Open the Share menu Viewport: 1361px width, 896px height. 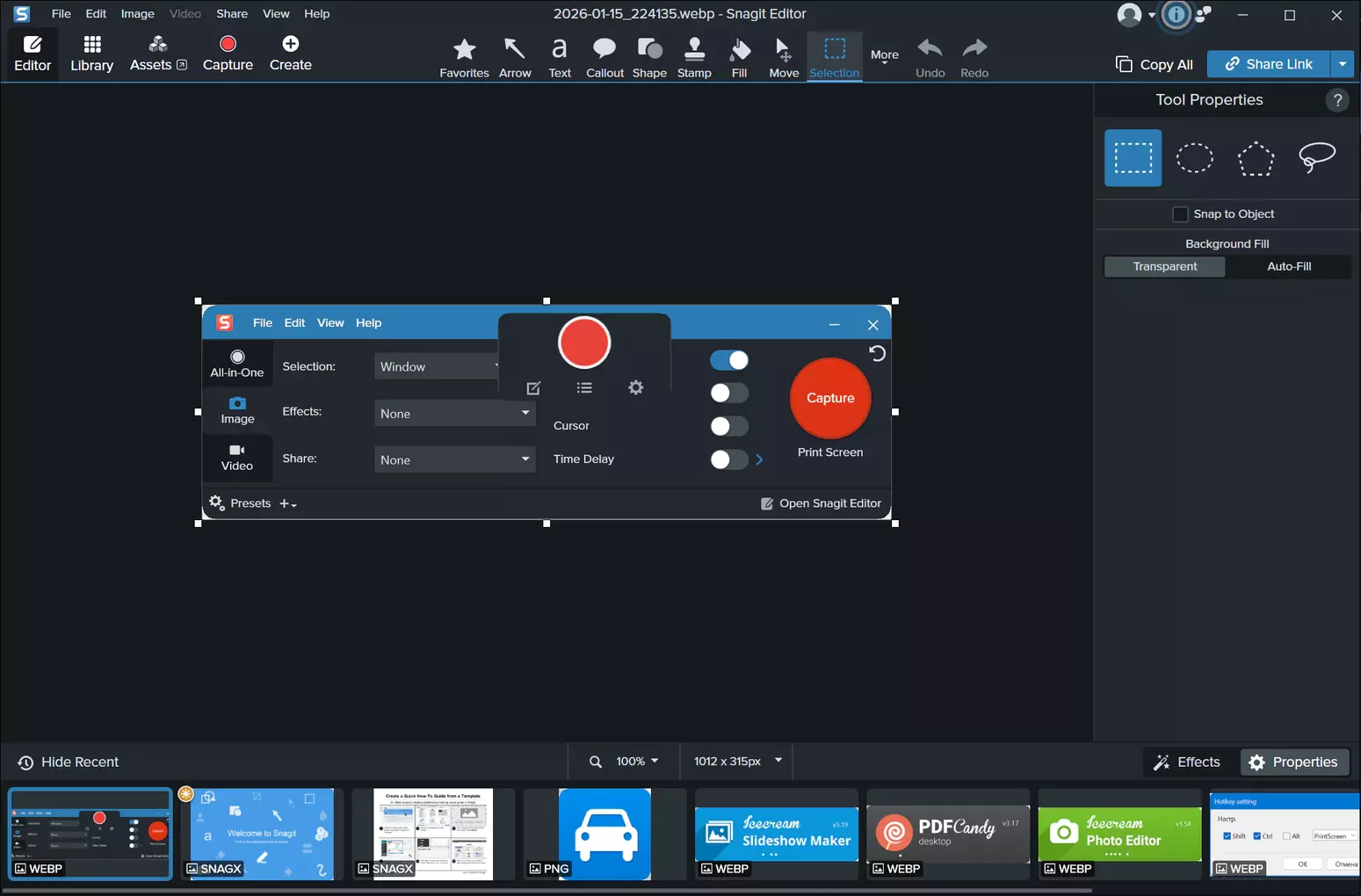tap(232, 14)
